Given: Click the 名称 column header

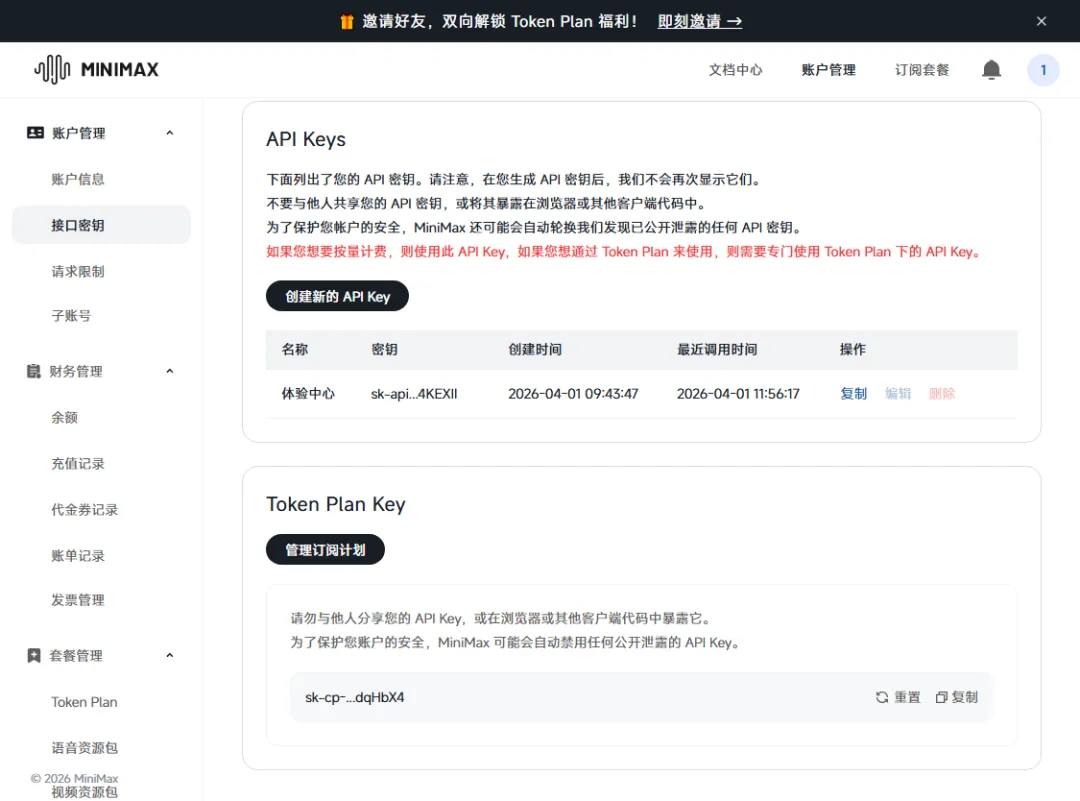Looking at the screenshot, I should 295,349.
